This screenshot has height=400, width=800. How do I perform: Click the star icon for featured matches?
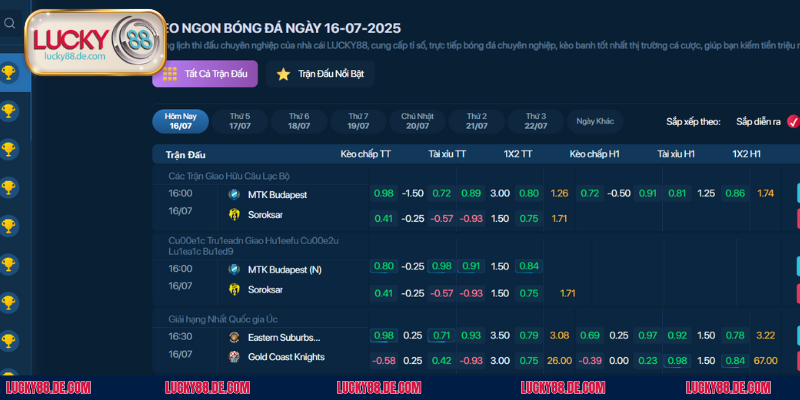(283, 74)
